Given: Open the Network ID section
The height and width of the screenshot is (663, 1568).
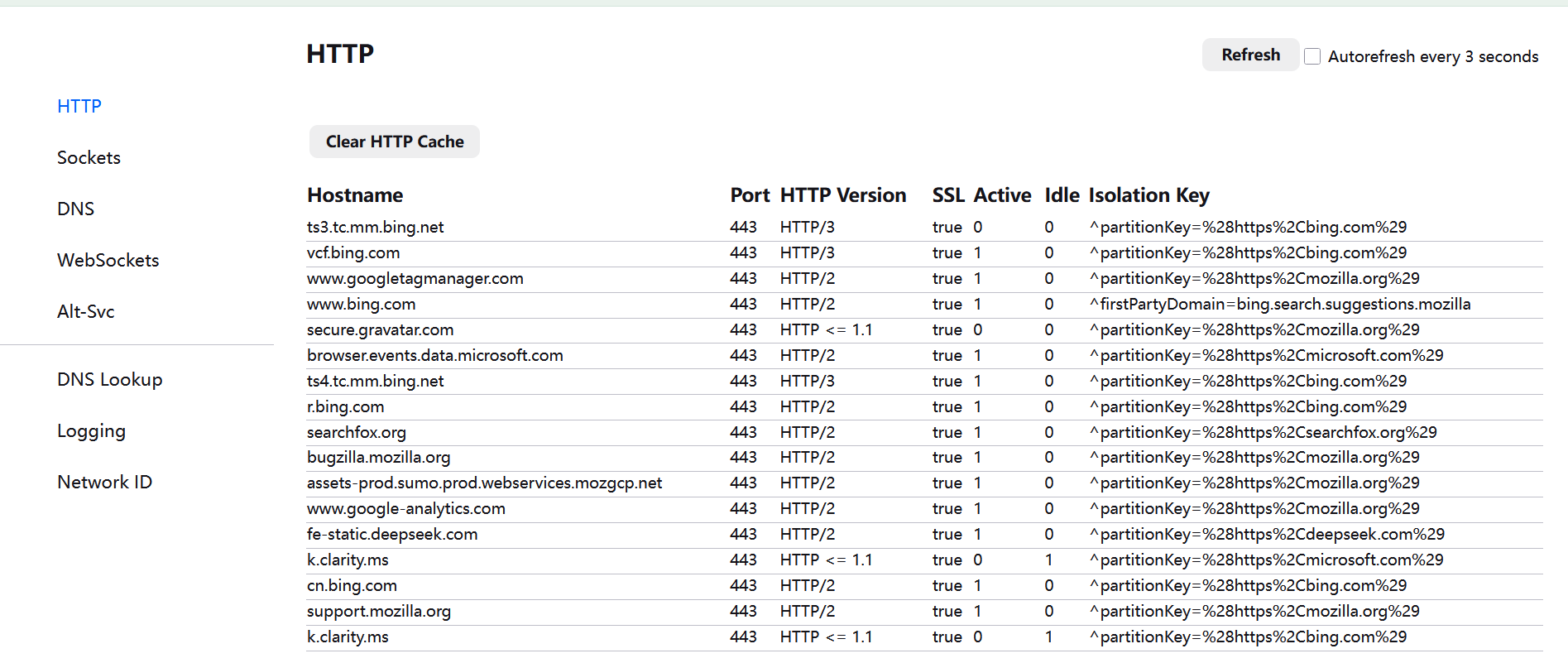Looking at the screenshot, I should click(104, 482).
